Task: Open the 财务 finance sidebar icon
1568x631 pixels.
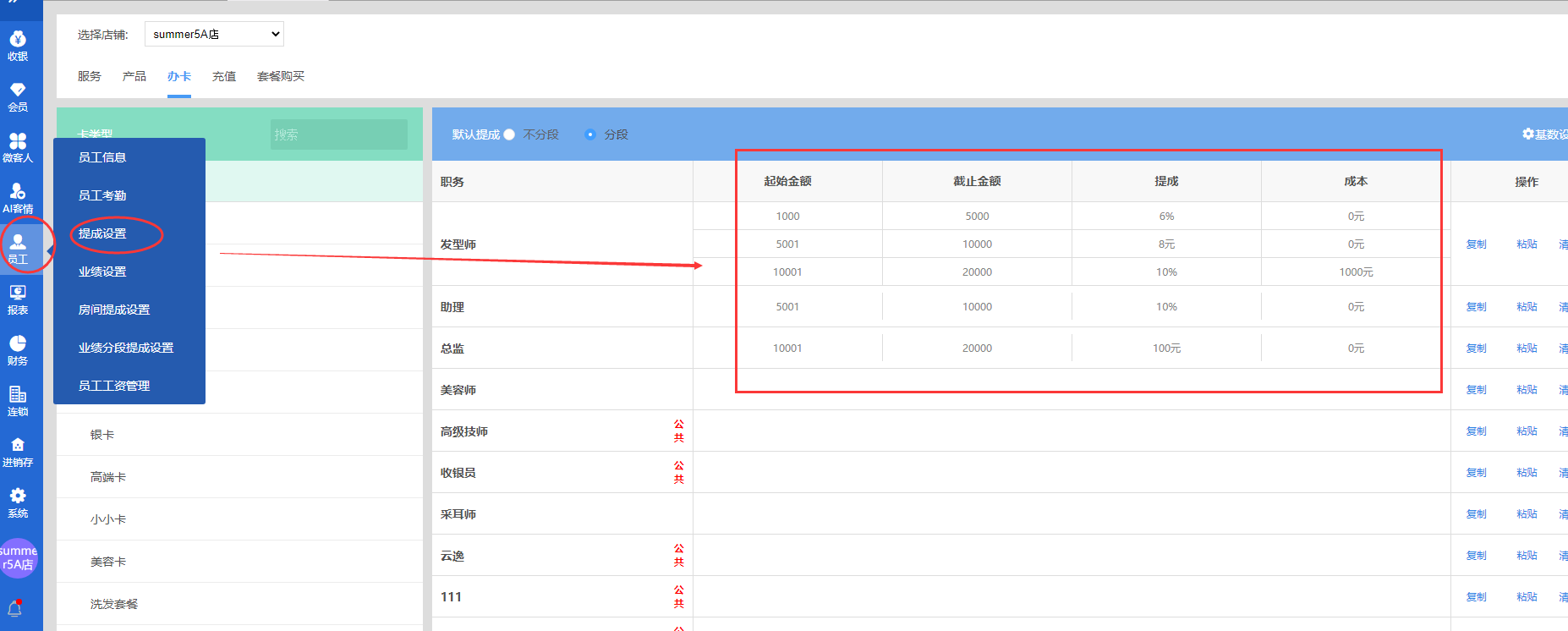Action: 18,351
